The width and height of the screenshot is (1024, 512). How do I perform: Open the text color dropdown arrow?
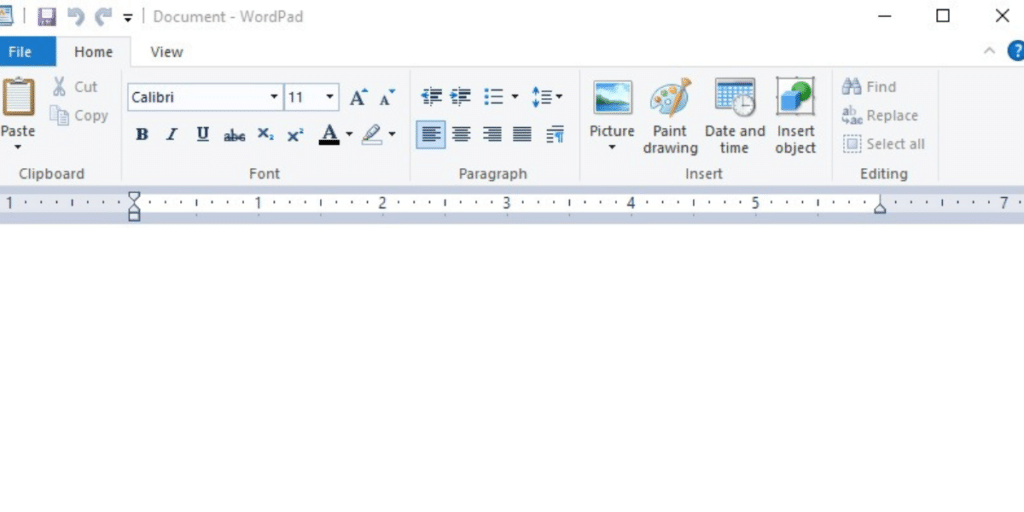click(349, 135)
